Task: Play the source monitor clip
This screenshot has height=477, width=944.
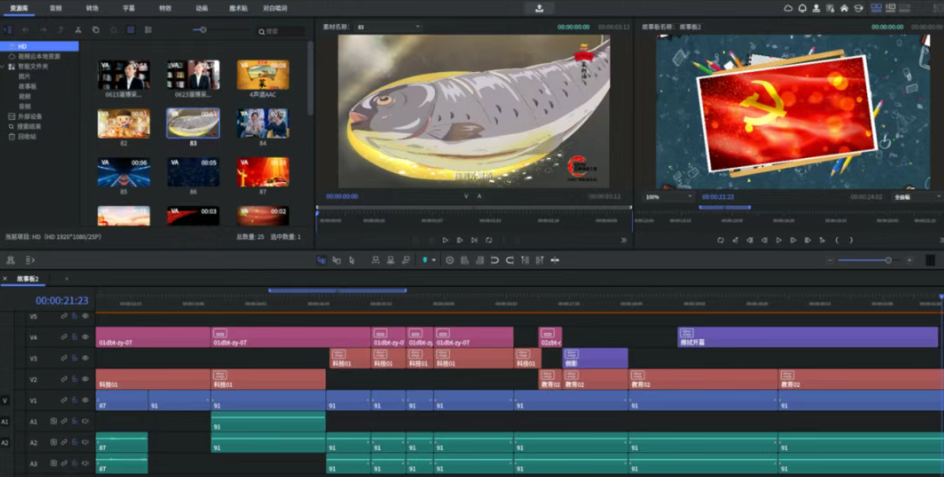Action: (x=446, y=240)
